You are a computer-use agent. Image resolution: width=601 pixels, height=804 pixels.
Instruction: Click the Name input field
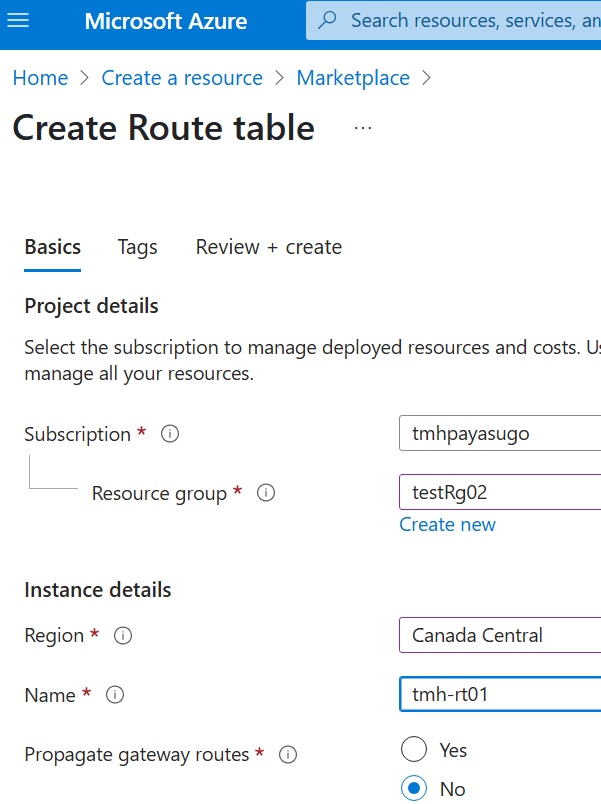(x=500, y=694)
